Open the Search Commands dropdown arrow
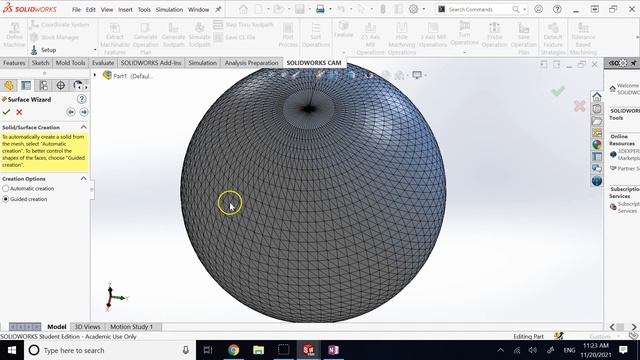The image size is (640, 360). tap(524, 9)
